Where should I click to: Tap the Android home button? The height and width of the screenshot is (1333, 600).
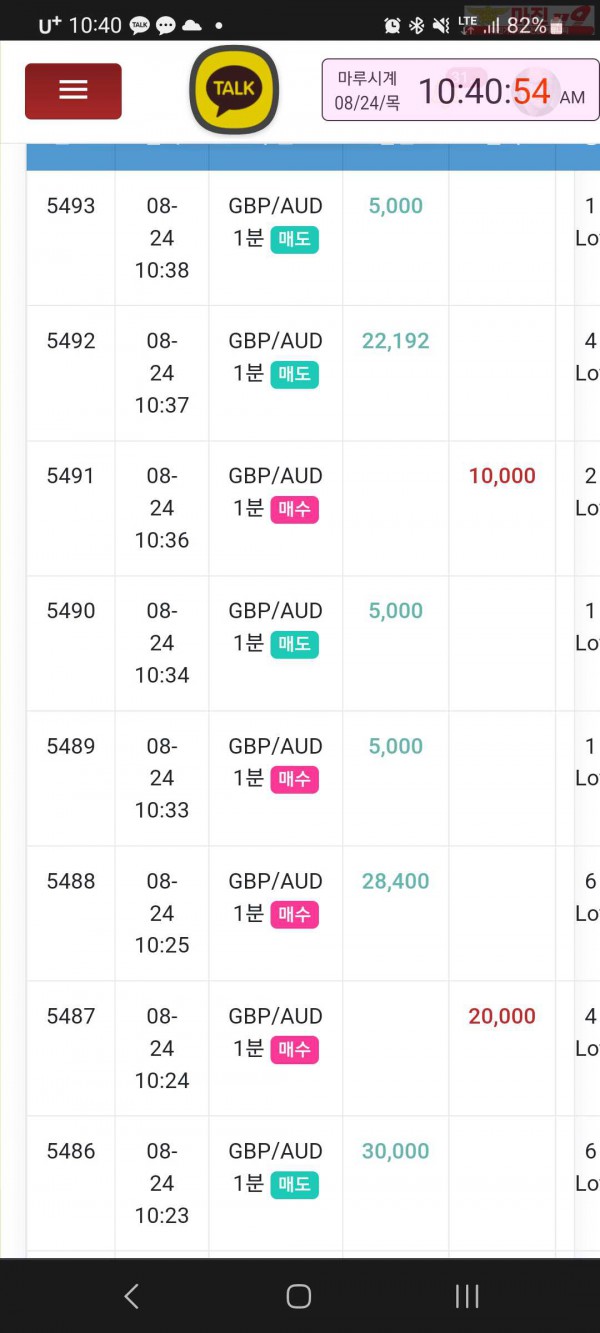click(299, 1296)
